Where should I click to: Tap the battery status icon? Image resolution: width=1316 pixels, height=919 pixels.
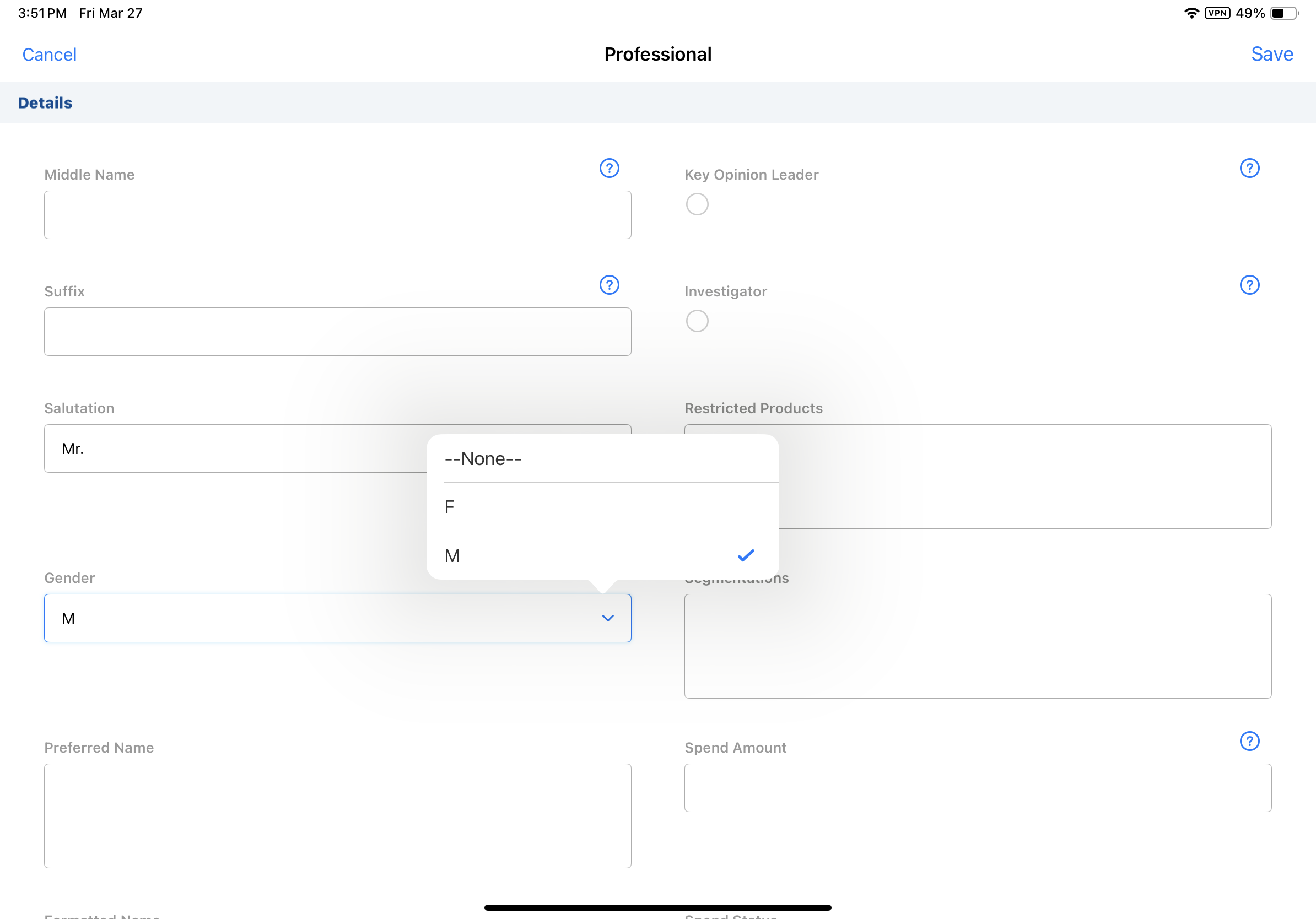[x=1284, y=13]
